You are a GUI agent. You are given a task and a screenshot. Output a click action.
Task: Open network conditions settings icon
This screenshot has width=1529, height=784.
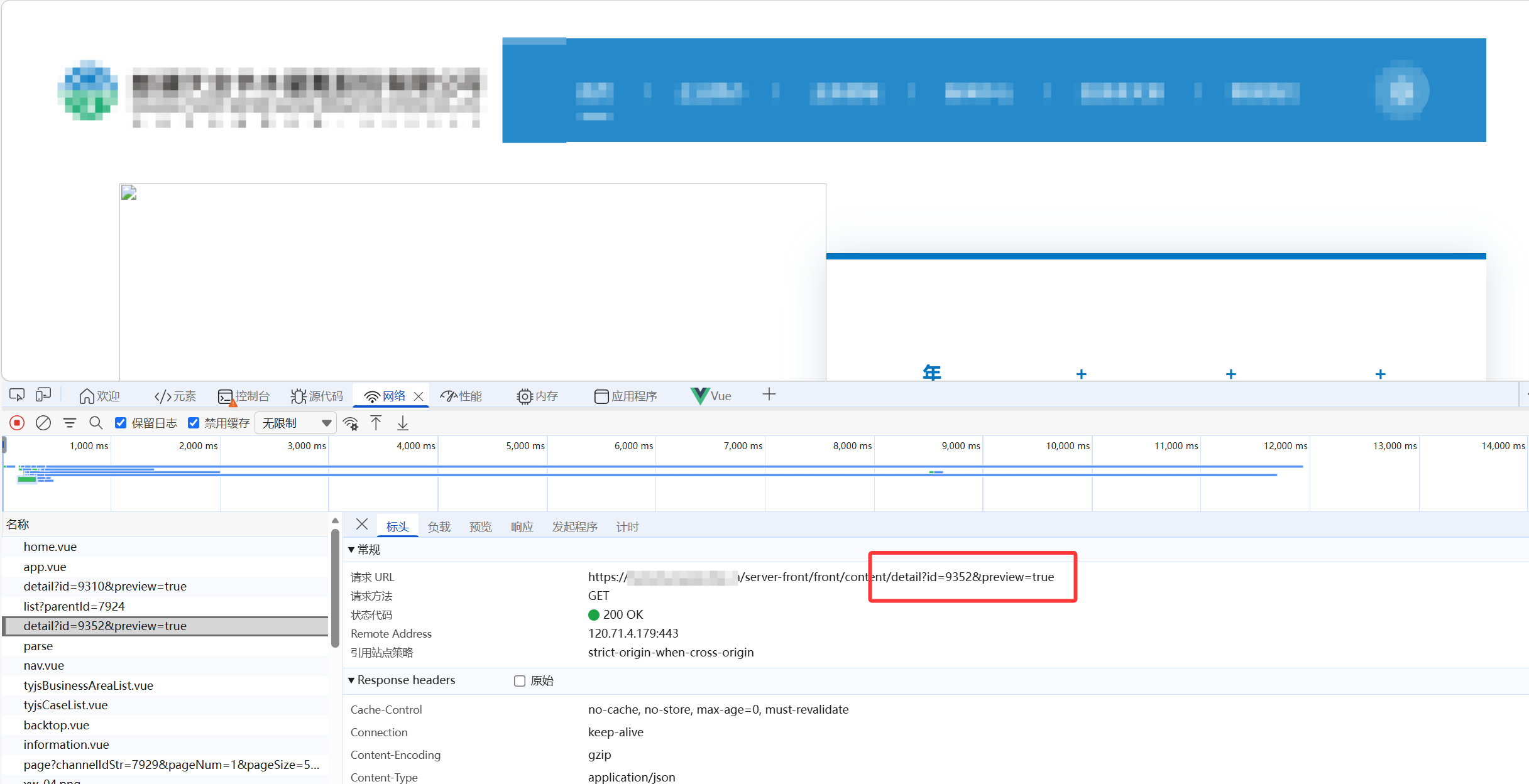pos(351,423)
